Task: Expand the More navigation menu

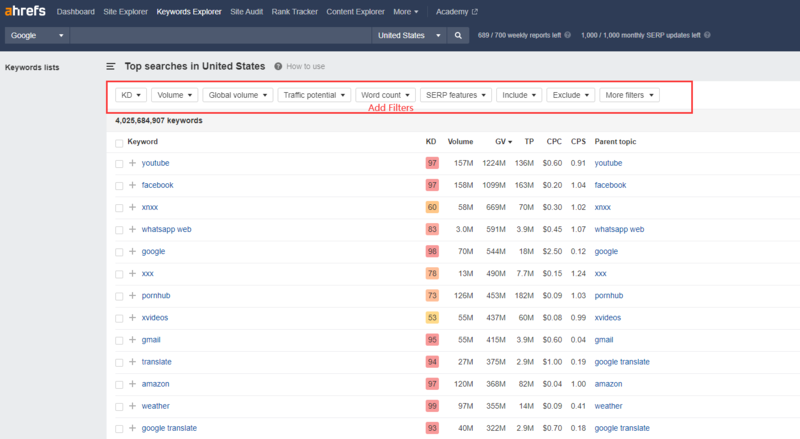Action: tap(406, 12)
